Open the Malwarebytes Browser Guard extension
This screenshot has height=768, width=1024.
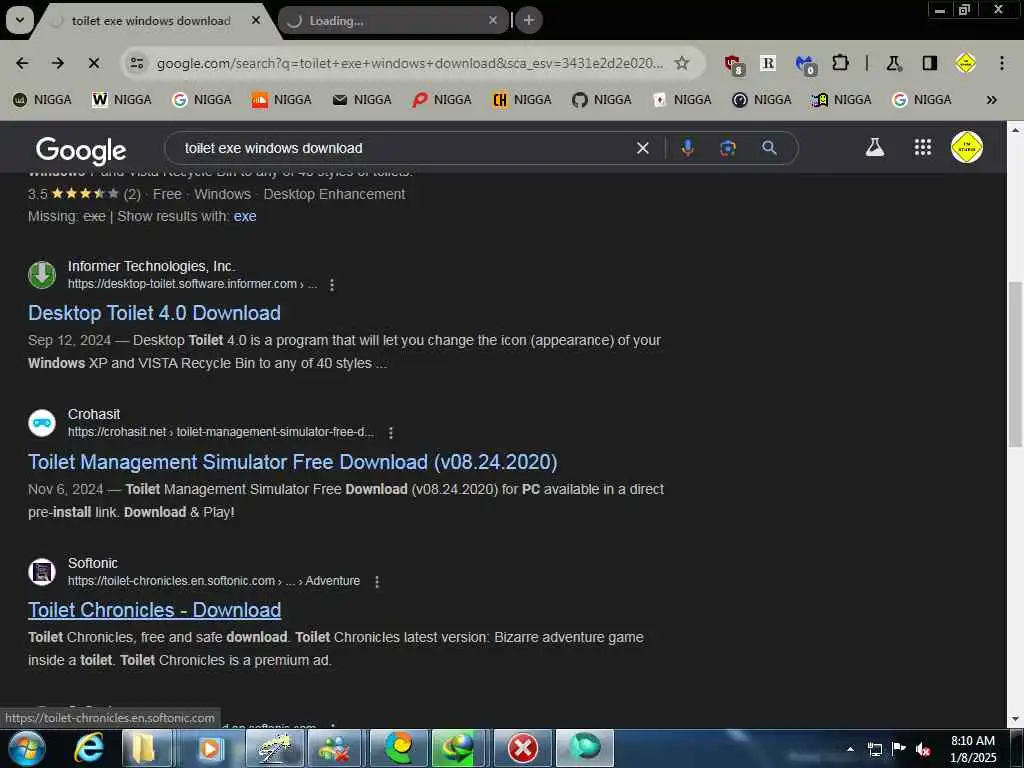805,63
